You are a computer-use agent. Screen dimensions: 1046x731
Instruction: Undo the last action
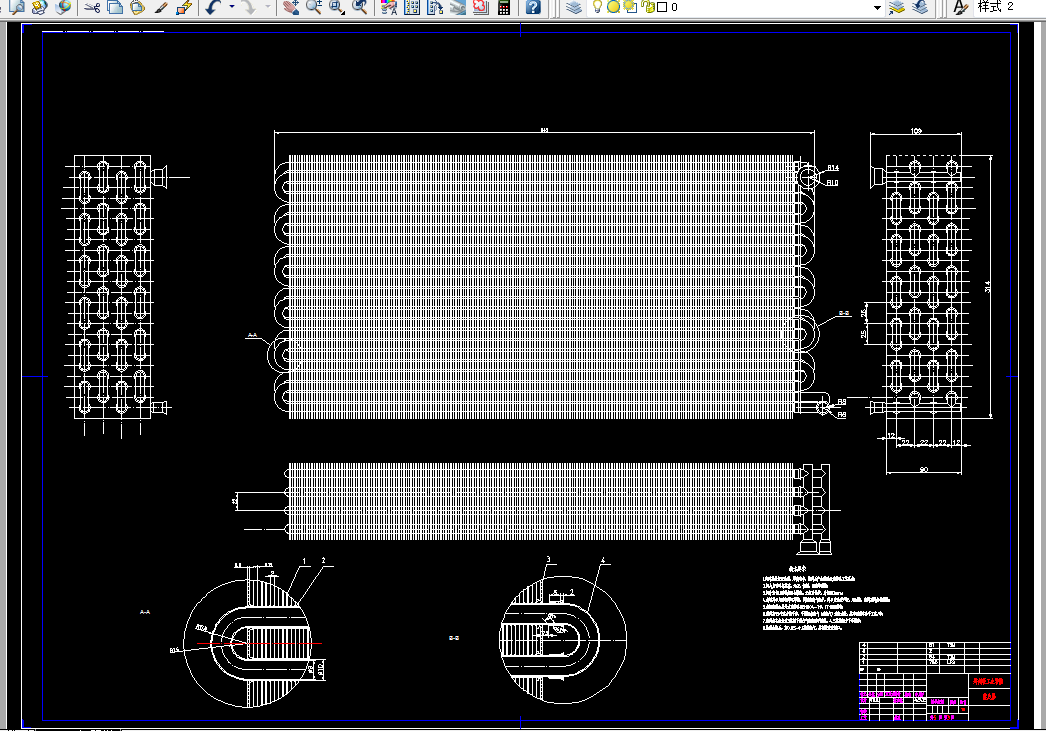213,7
